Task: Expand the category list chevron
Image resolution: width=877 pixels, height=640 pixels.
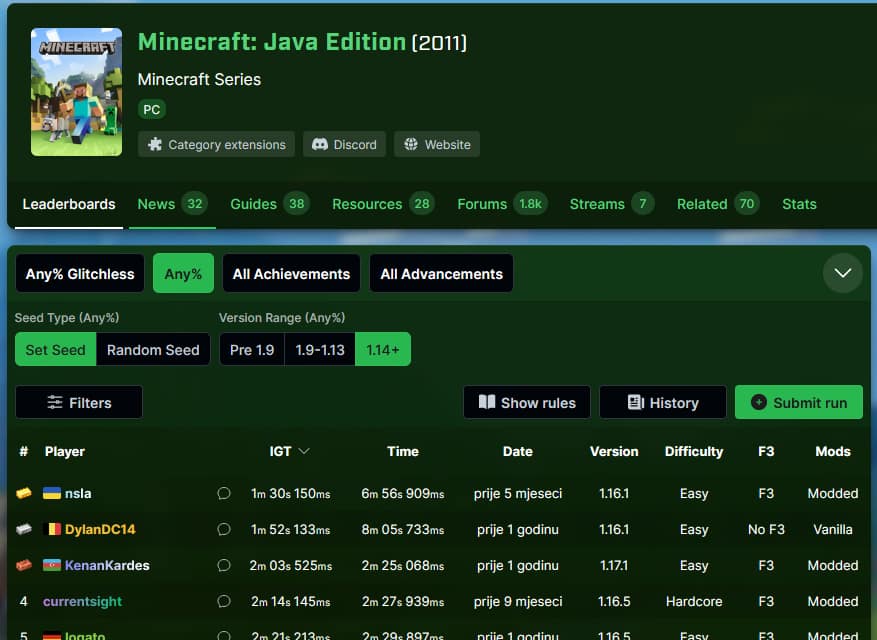Action: coord(842,273)
